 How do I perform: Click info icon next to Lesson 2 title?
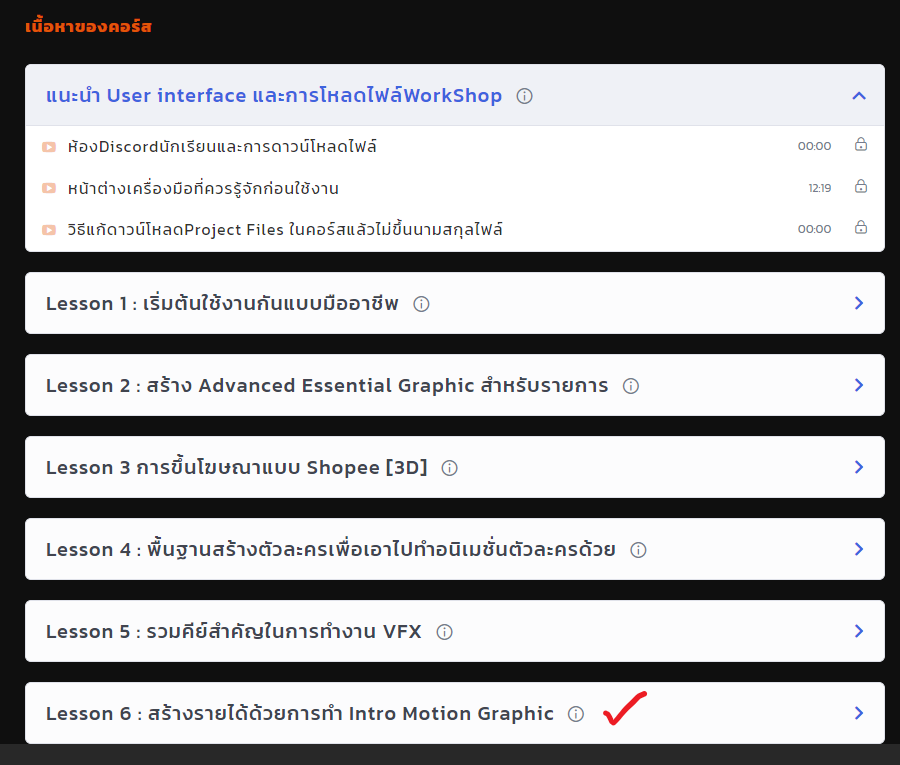[631, 386]
